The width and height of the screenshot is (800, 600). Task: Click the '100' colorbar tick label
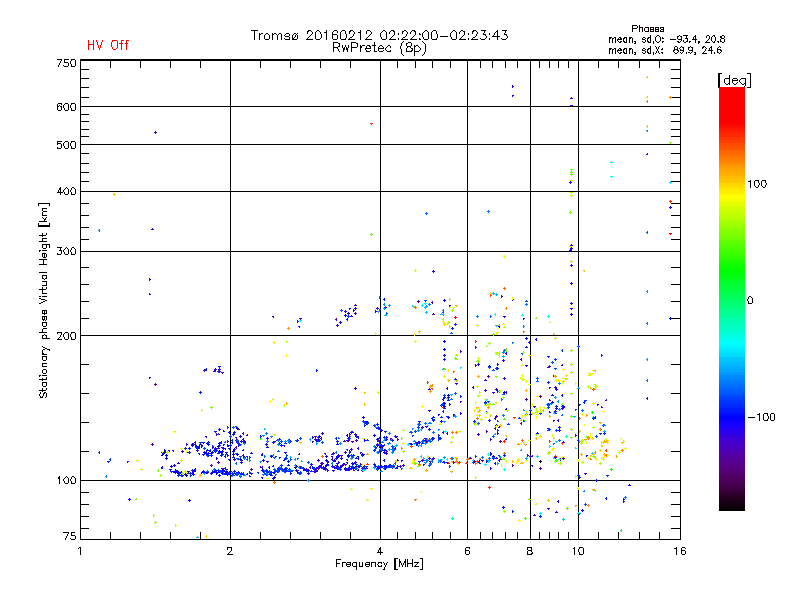[x=757, y=184]
